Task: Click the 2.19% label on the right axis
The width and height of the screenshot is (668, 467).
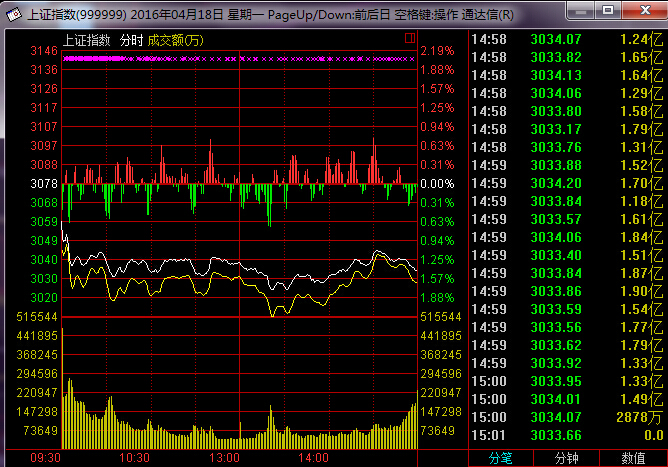Action: click(x=438, y=51)
